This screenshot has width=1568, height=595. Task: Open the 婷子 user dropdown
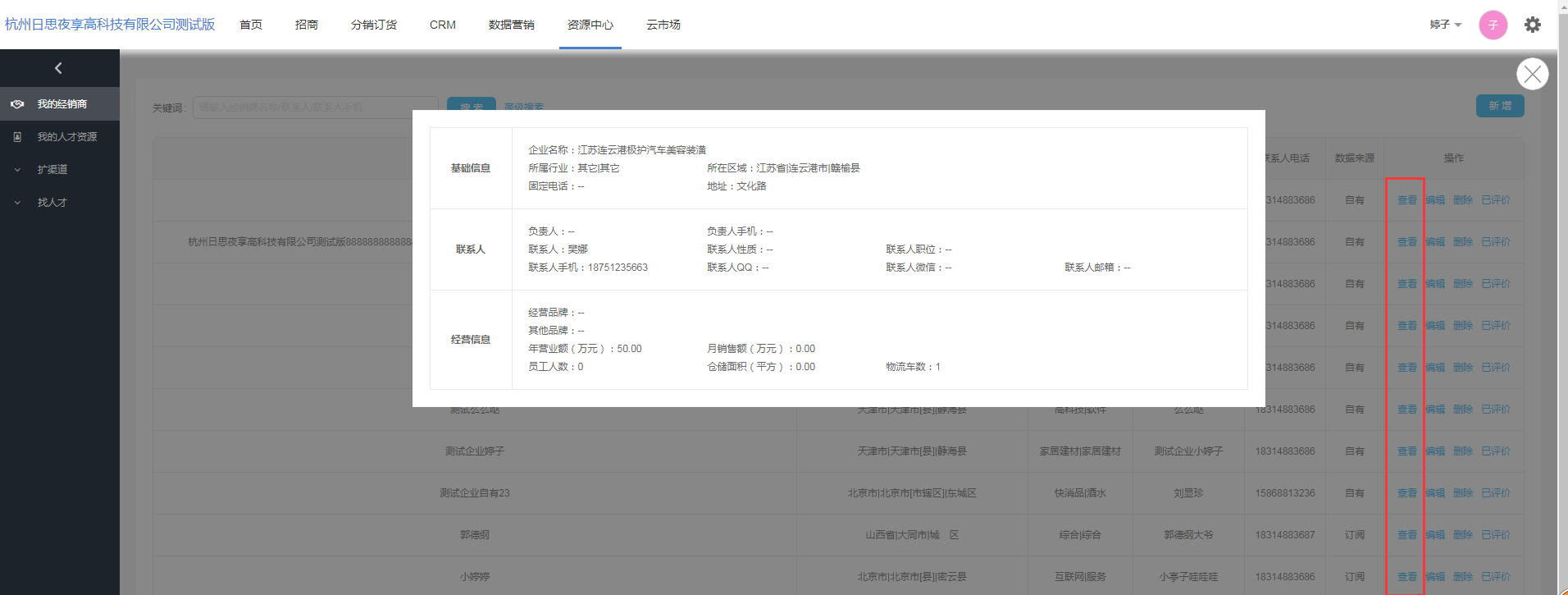pyautogui.click(x=1445, y=25)
